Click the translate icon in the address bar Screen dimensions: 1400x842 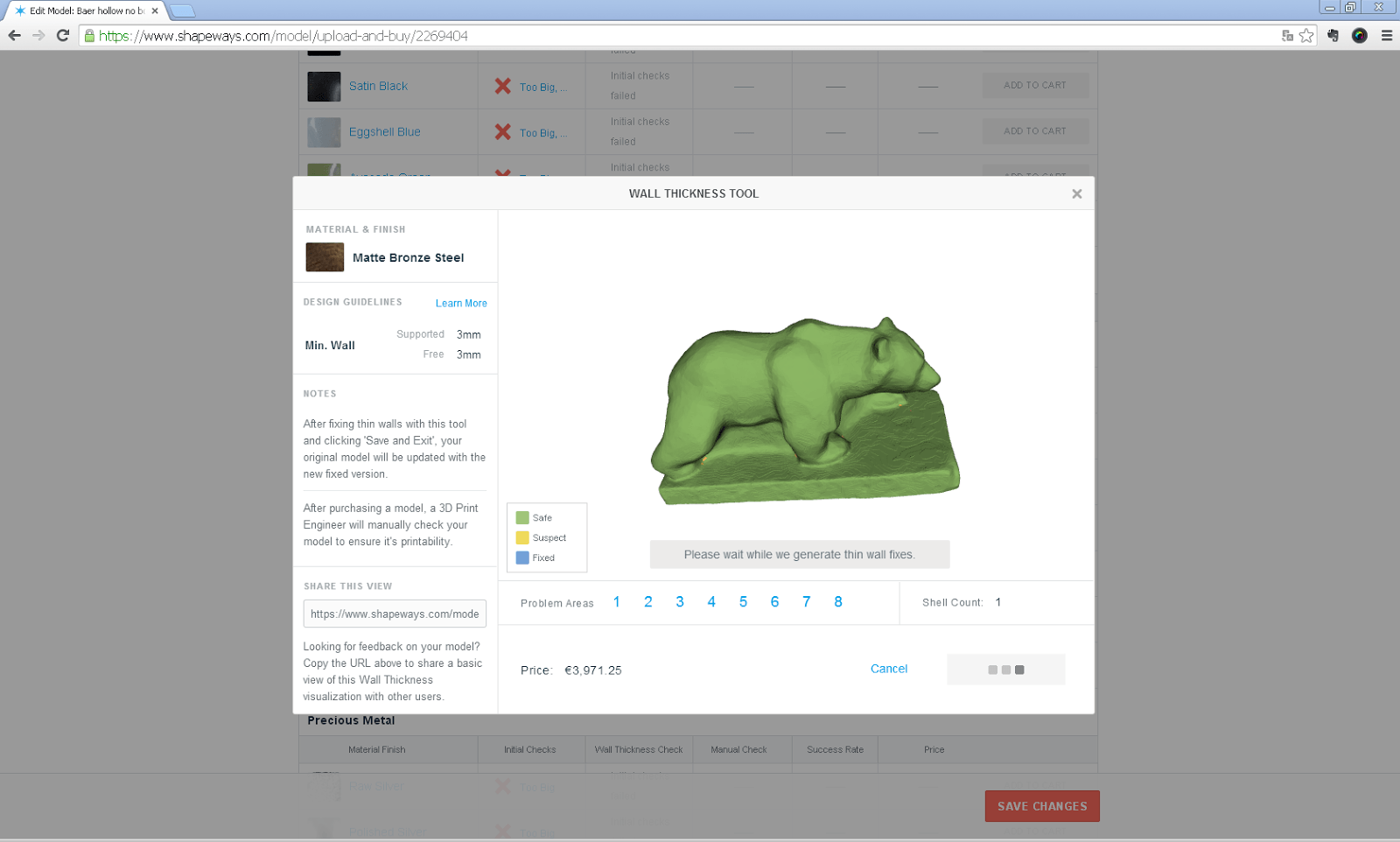point(1285,36)
